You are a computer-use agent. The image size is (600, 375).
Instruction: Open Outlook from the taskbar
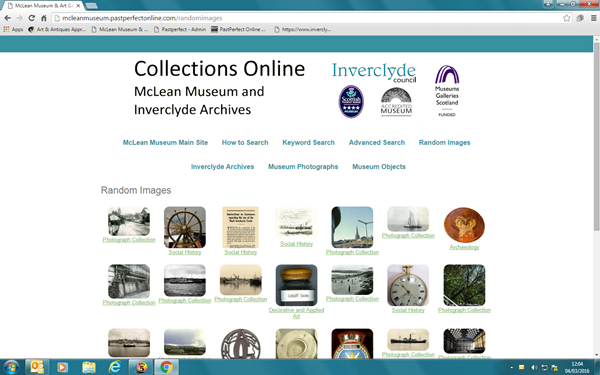click(x=37, y=367)
